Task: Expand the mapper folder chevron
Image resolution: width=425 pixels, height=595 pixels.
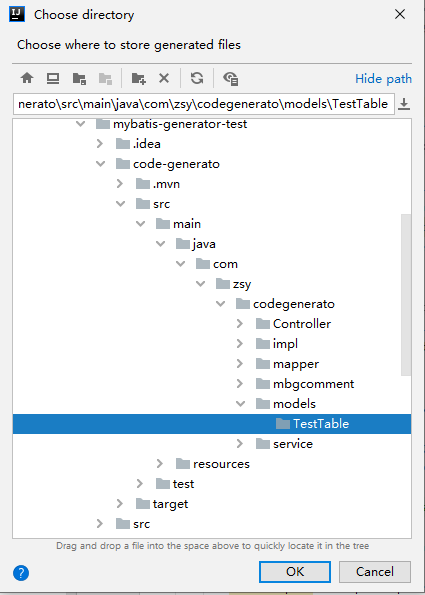Action: pos(240,364)
